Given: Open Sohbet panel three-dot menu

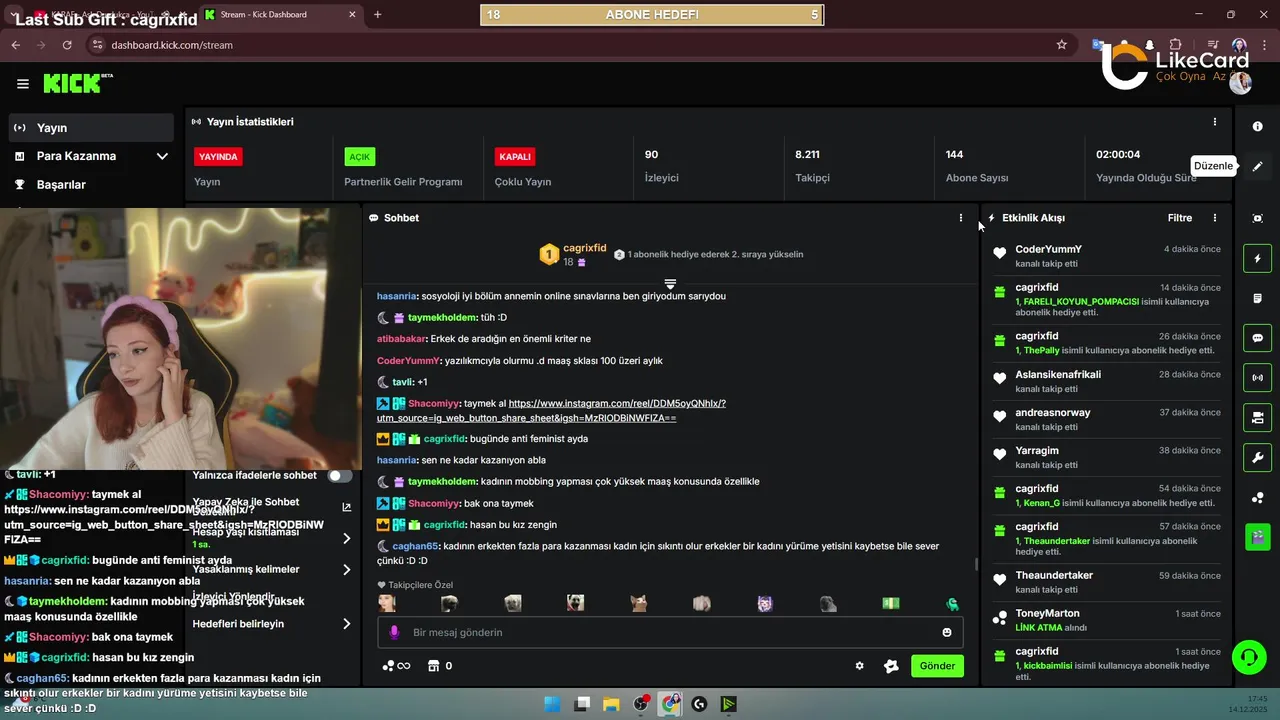Looking at the screenshot, I should 961,218.
